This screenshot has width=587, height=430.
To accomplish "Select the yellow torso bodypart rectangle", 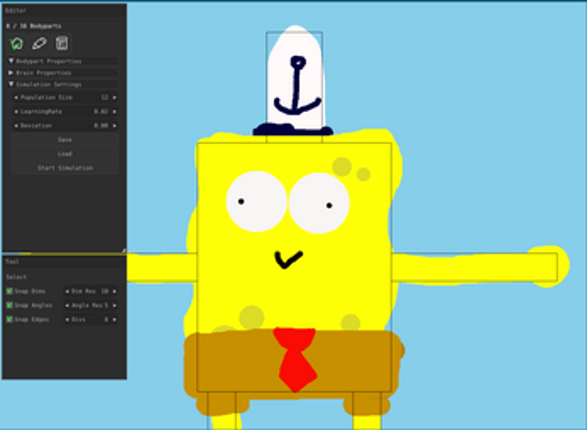I will click(295, 267).
